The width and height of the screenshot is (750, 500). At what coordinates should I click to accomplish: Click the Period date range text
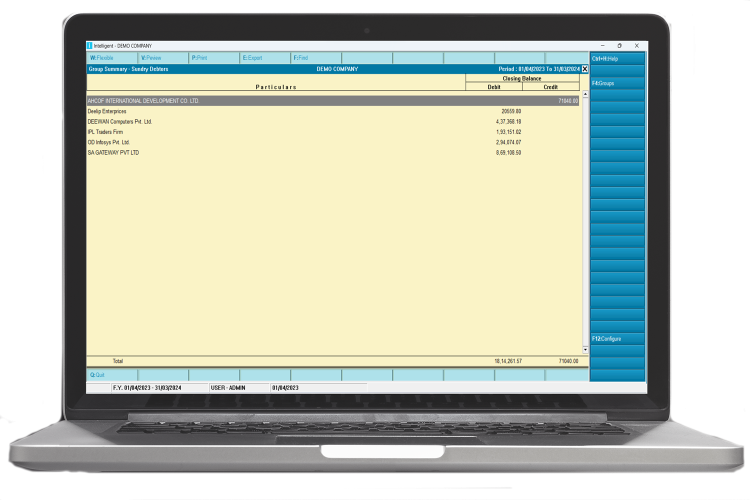(539, 69)
